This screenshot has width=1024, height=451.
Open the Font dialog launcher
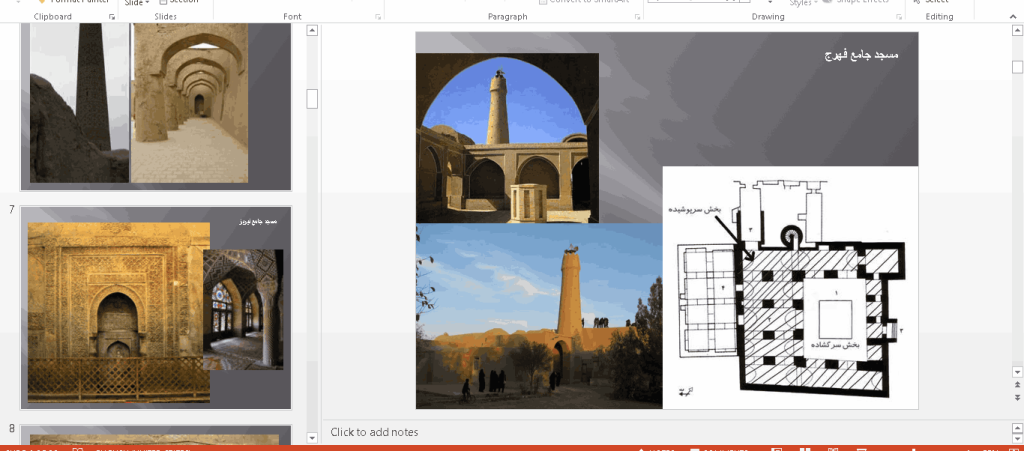click(x=377, y=17)
